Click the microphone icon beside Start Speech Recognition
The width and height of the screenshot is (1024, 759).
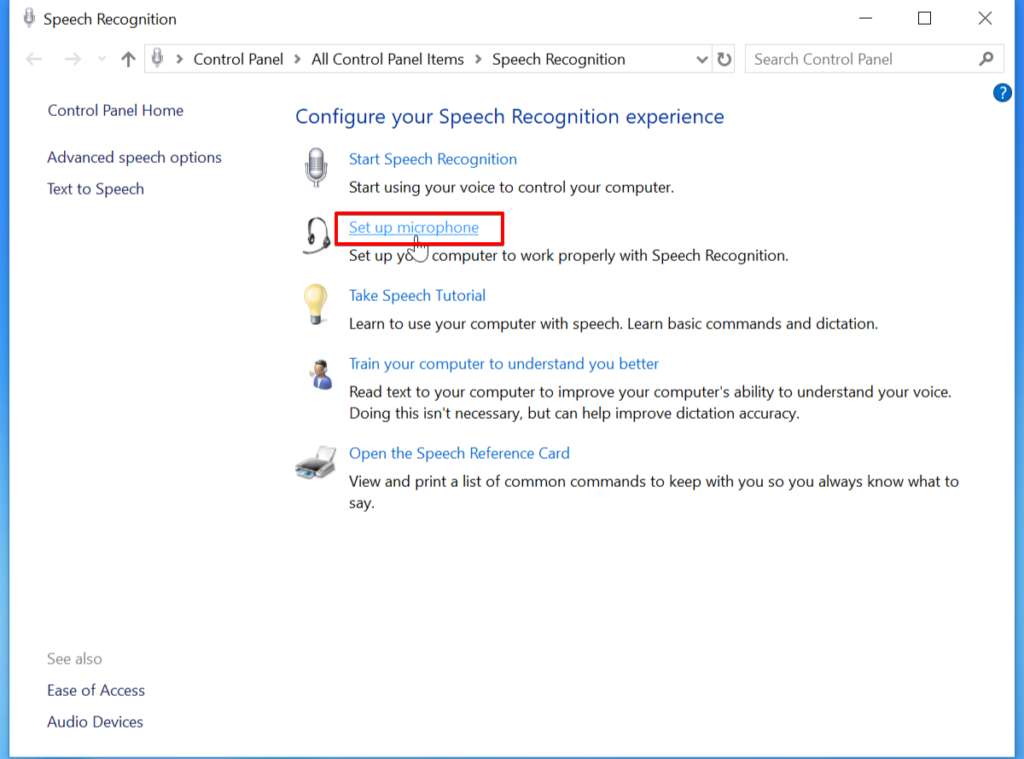pos(316,168)
